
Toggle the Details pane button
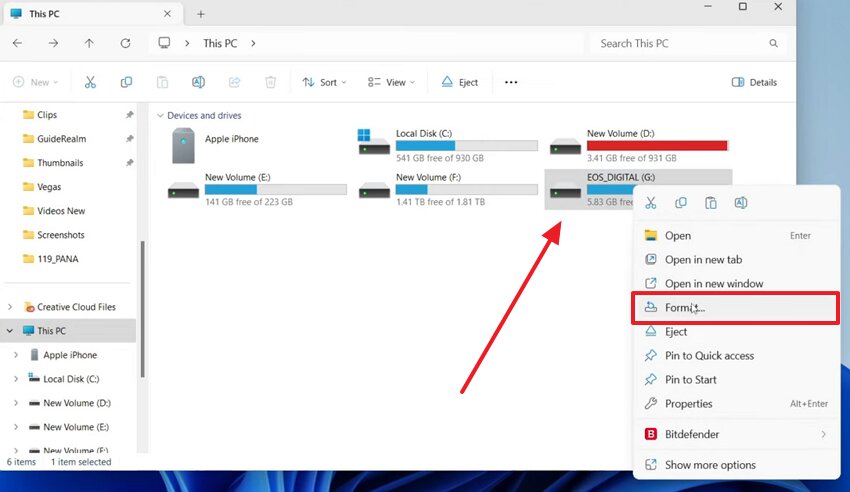pos(755,82)
